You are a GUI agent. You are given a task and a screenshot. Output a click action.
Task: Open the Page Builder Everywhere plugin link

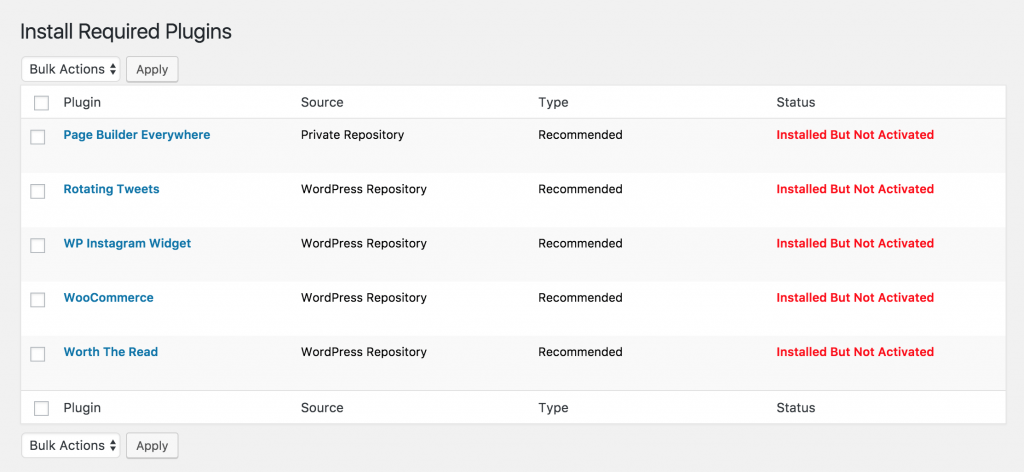pos(136,135)
